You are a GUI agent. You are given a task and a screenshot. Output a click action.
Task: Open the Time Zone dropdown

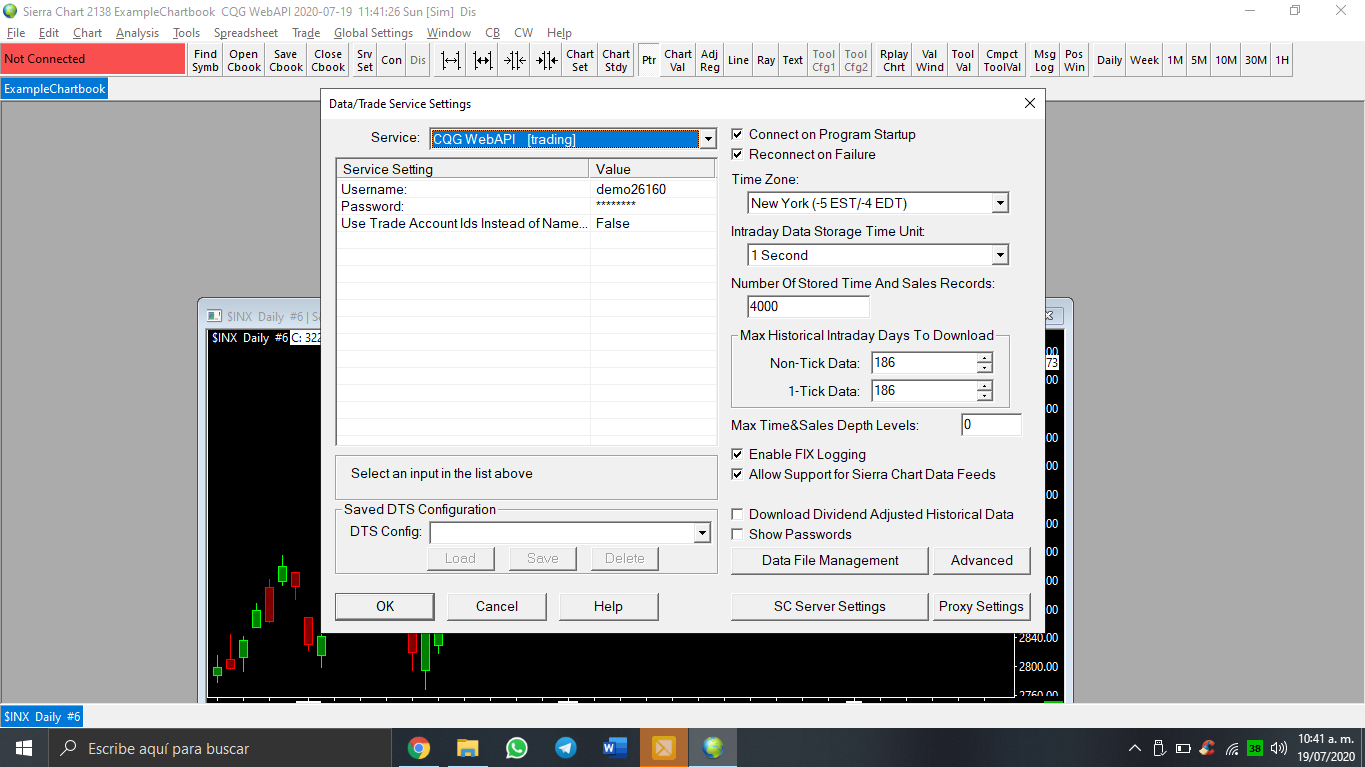(999, 203)
